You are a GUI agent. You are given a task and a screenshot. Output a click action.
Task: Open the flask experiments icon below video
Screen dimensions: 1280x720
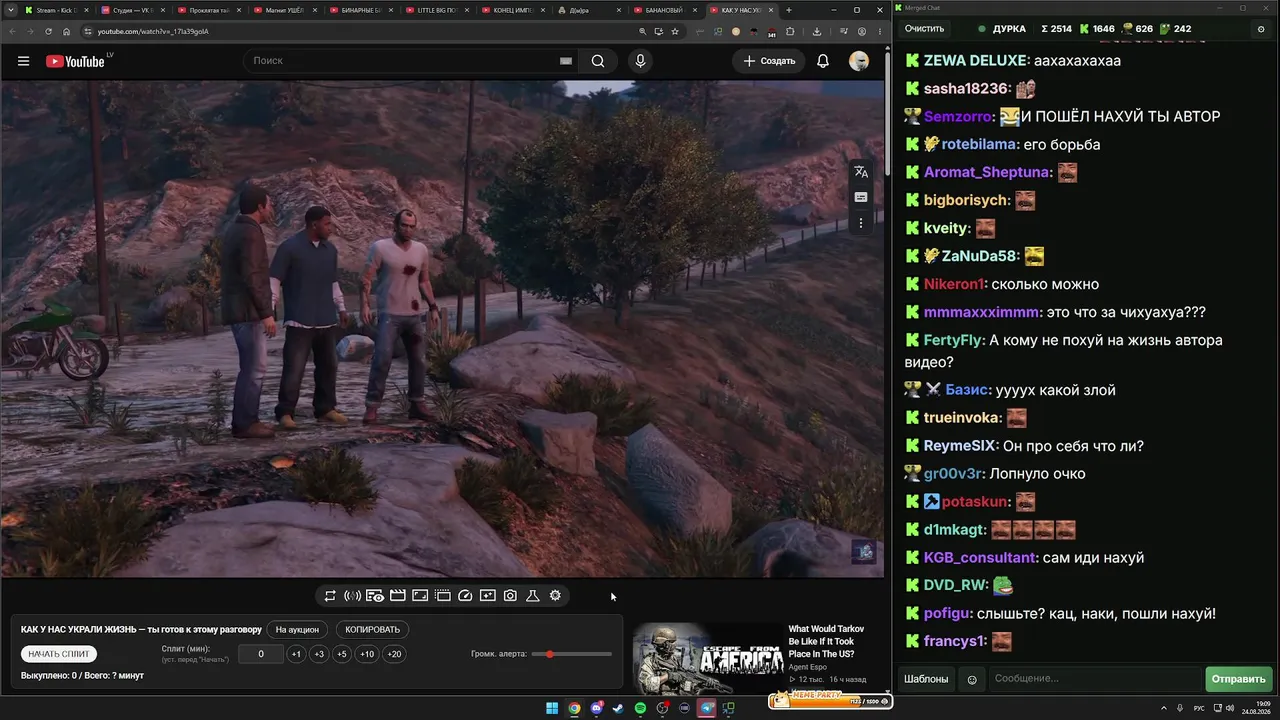[533, 596]
